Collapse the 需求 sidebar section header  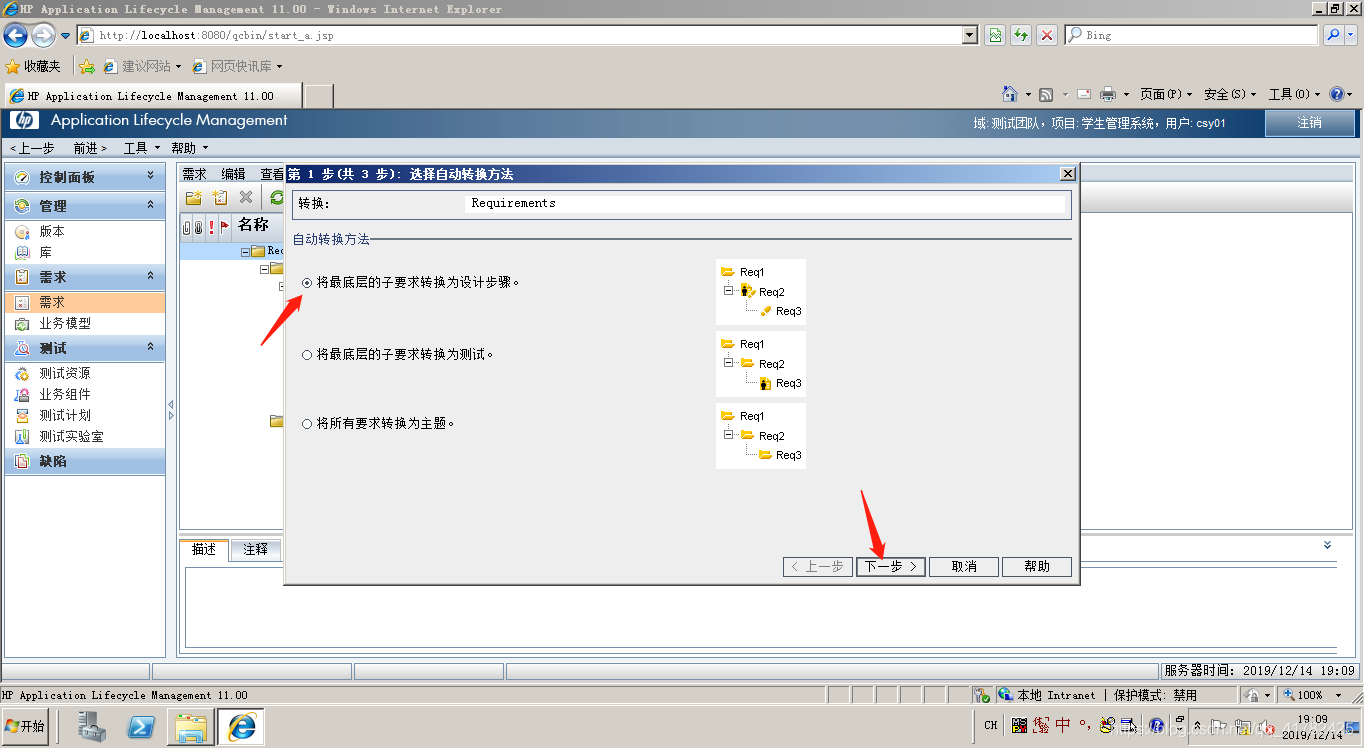point(151,276)
